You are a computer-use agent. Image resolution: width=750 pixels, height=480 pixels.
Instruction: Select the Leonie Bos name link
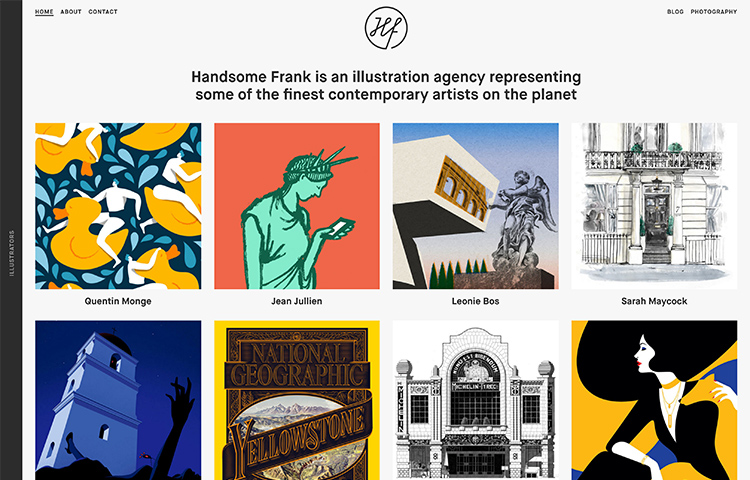pos(475,301)
